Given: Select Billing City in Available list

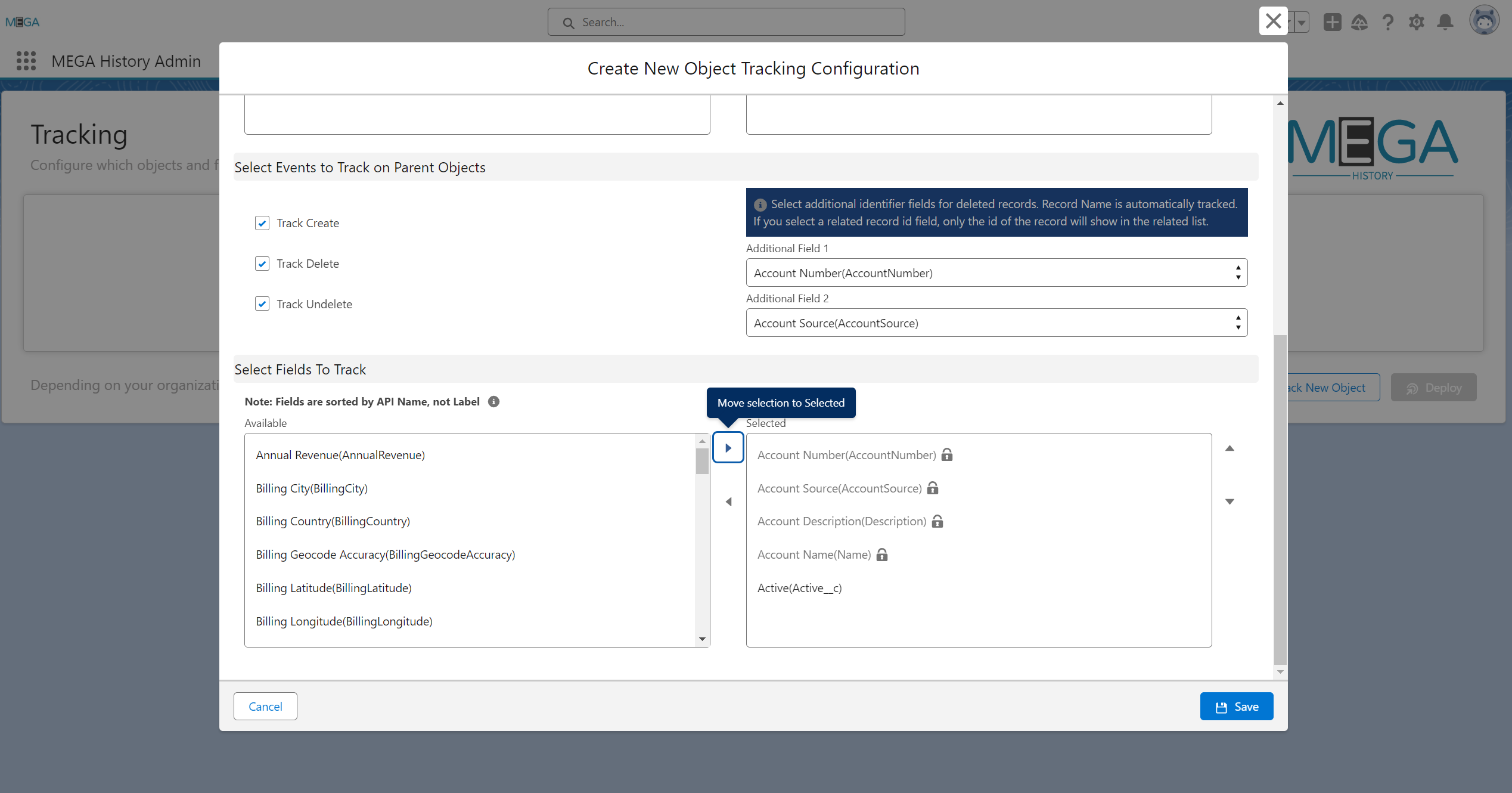Looking at the screenshot, I should click(x=312, y=488).
